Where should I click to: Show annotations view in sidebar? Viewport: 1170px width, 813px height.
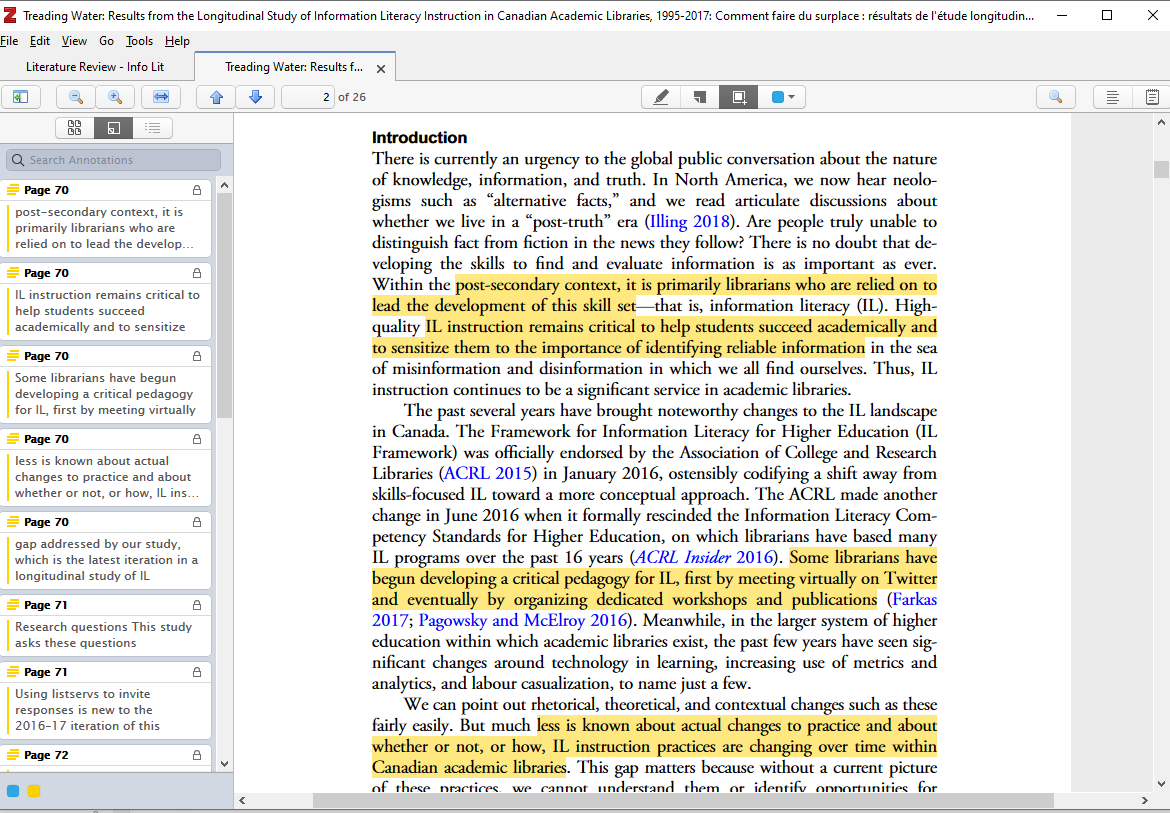click(113, 128)
